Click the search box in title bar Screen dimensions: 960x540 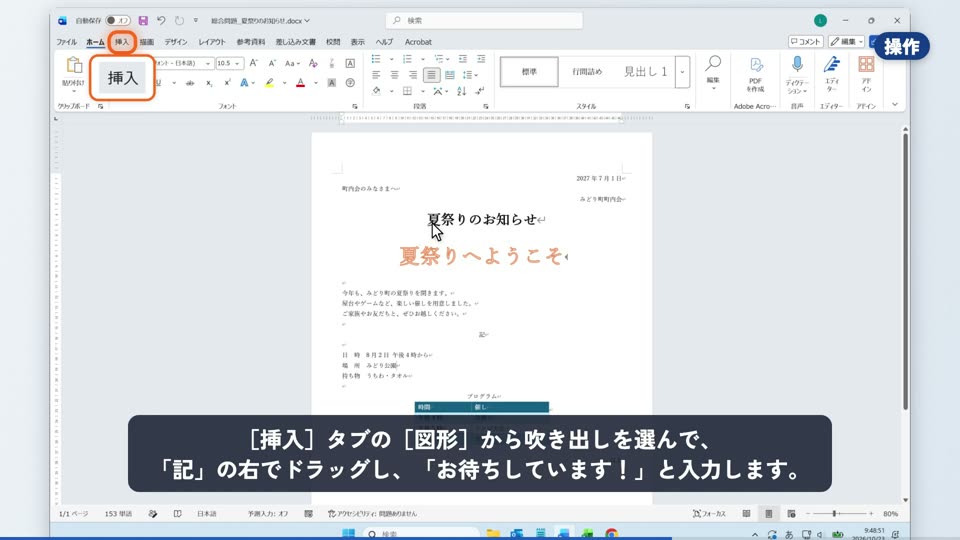click(x=484, y=20)
